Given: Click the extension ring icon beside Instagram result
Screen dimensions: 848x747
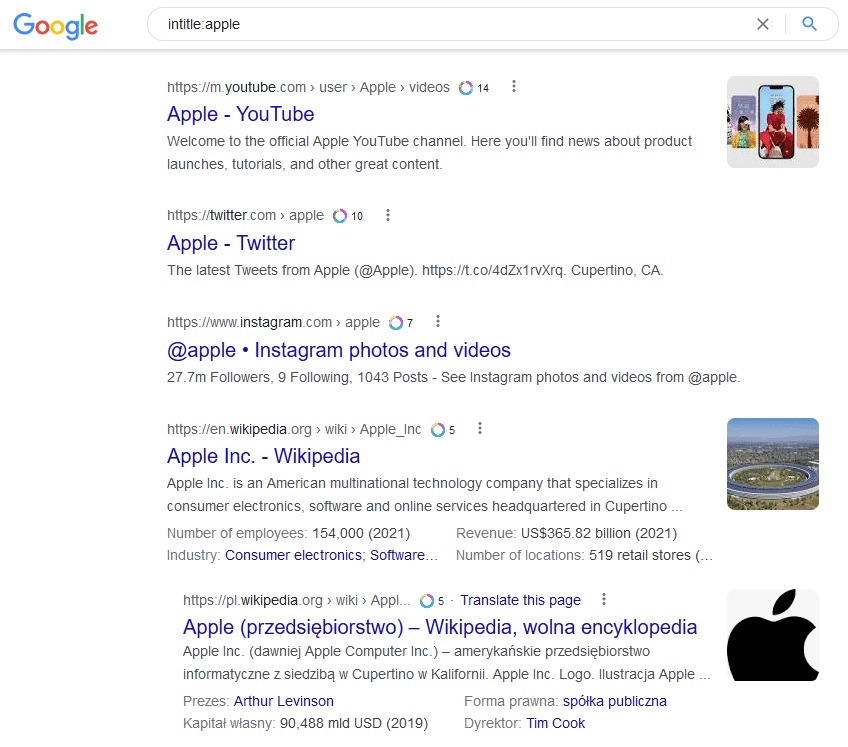Looking at the screenshot, I should [x=396, y=323].
